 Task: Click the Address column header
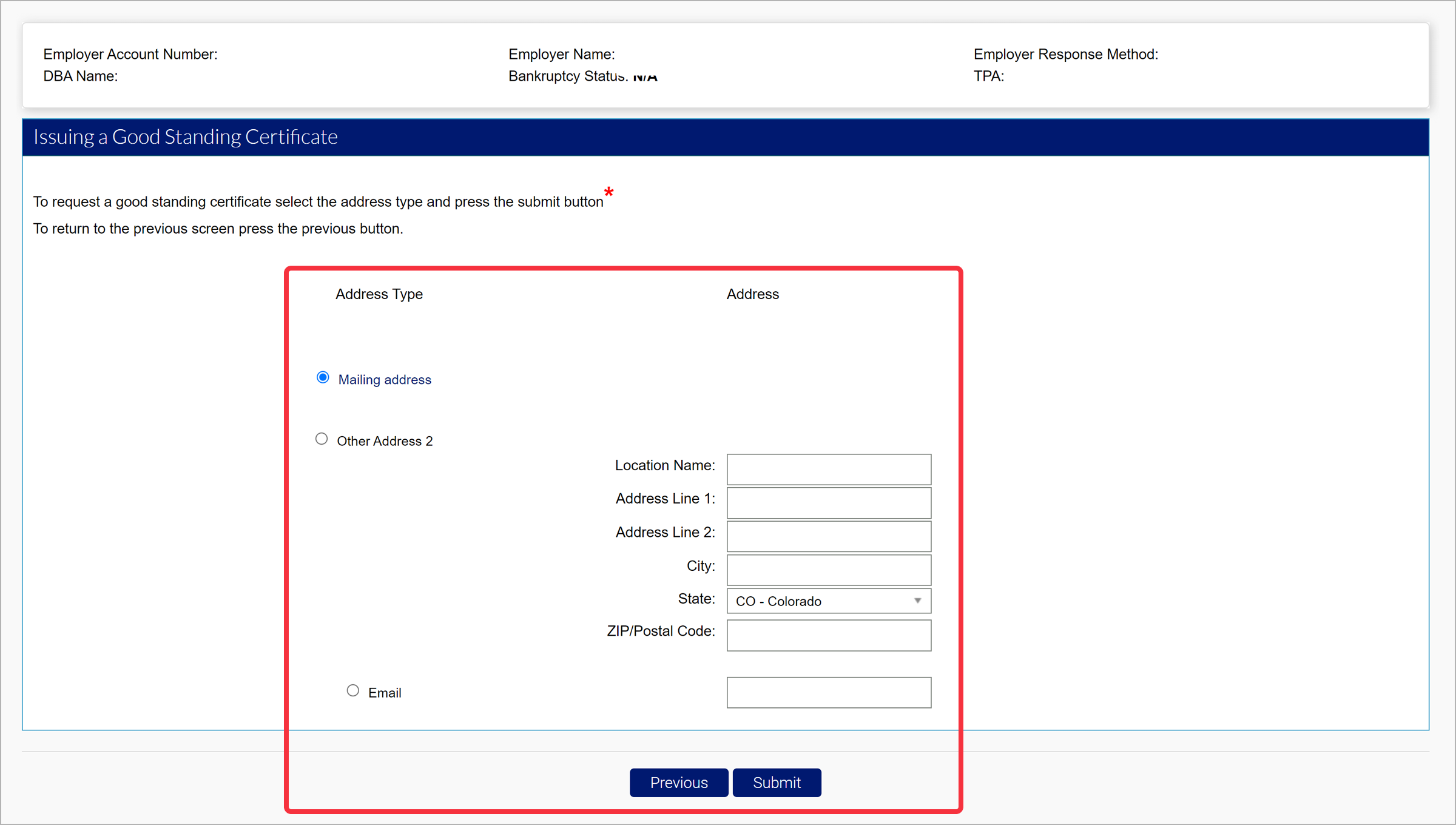(x=752, y=294)
